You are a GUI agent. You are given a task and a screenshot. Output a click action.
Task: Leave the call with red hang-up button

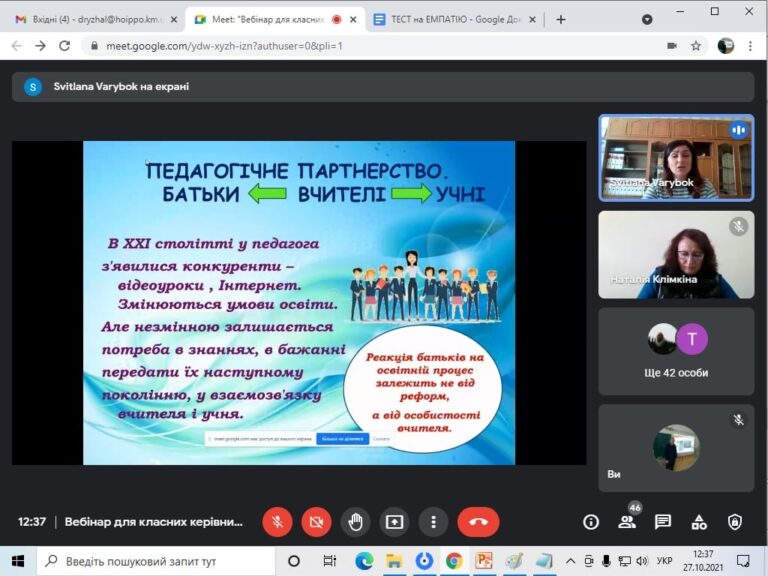pos(479,522)
